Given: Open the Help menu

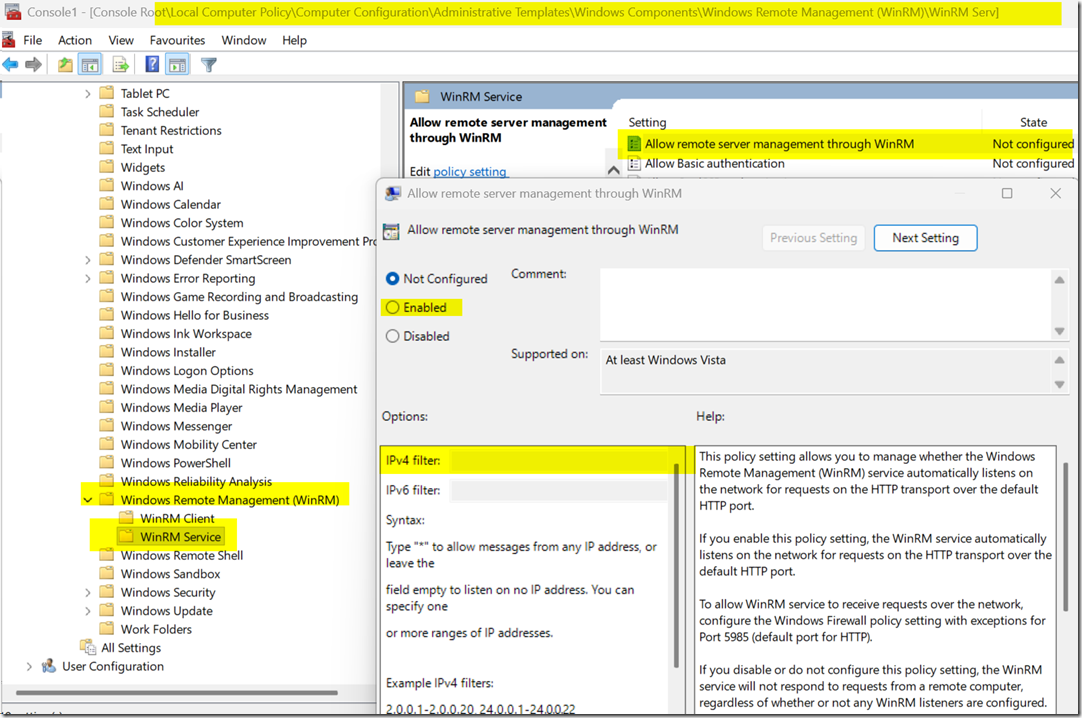Looking at the screenshot, I should pos(294,40).
